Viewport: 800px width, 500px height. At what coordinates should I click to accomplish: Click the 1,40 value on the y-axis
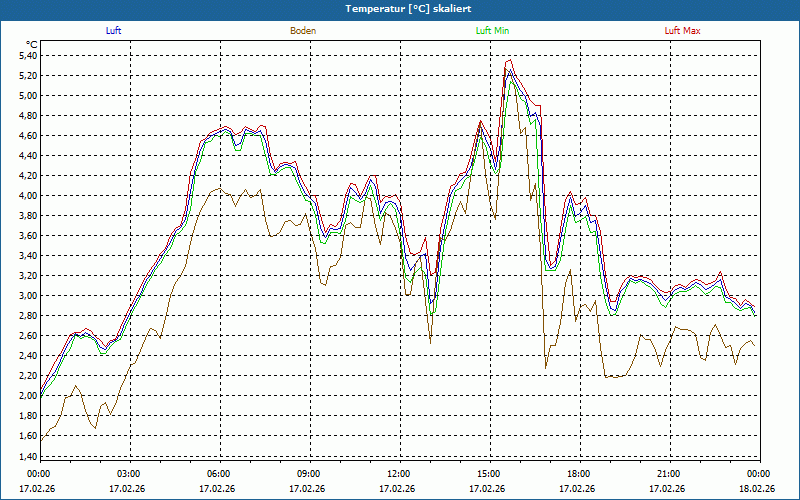(28, 456)
